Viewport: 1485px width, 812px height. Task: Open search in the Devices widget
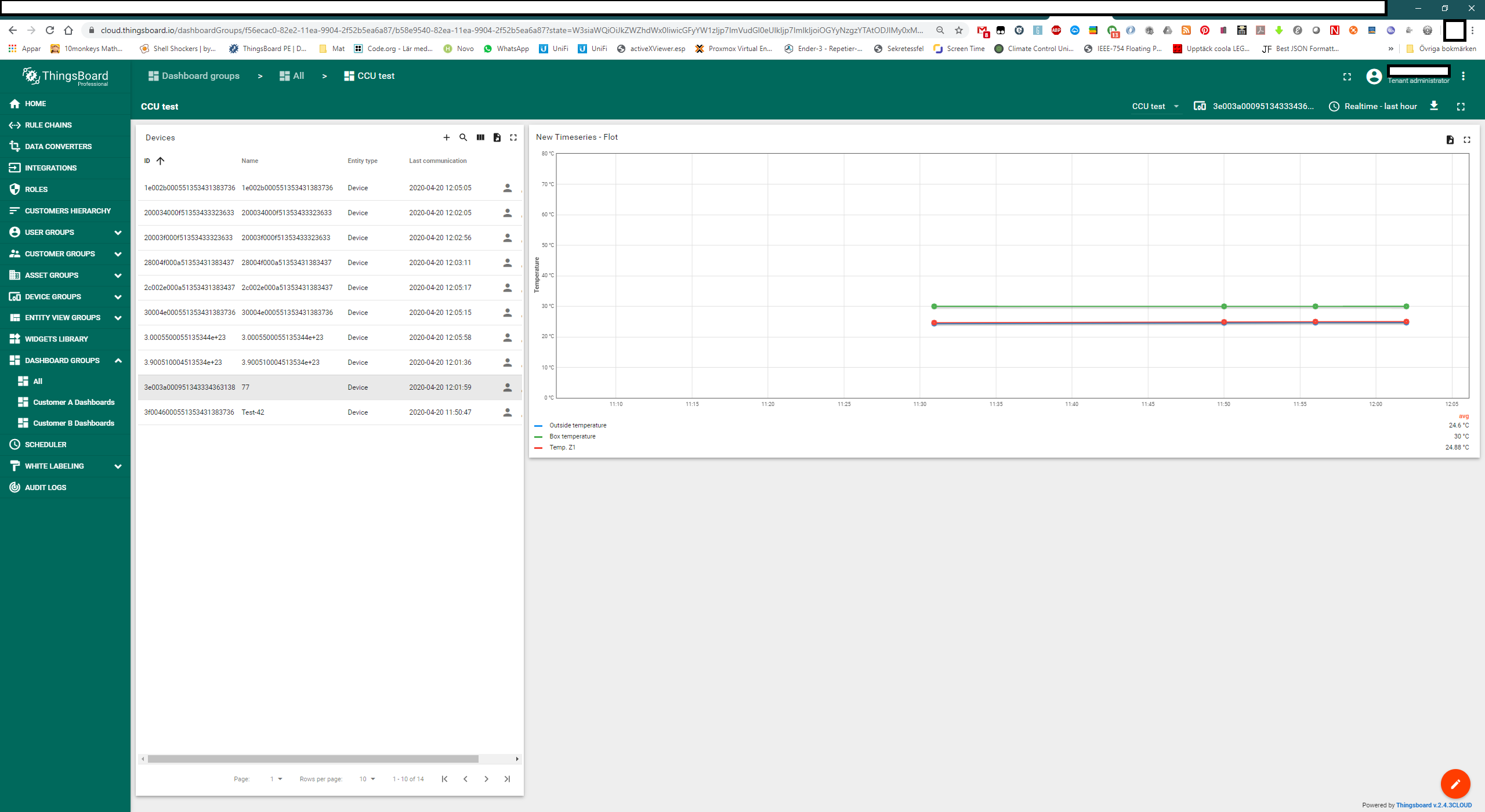[463, 137]
